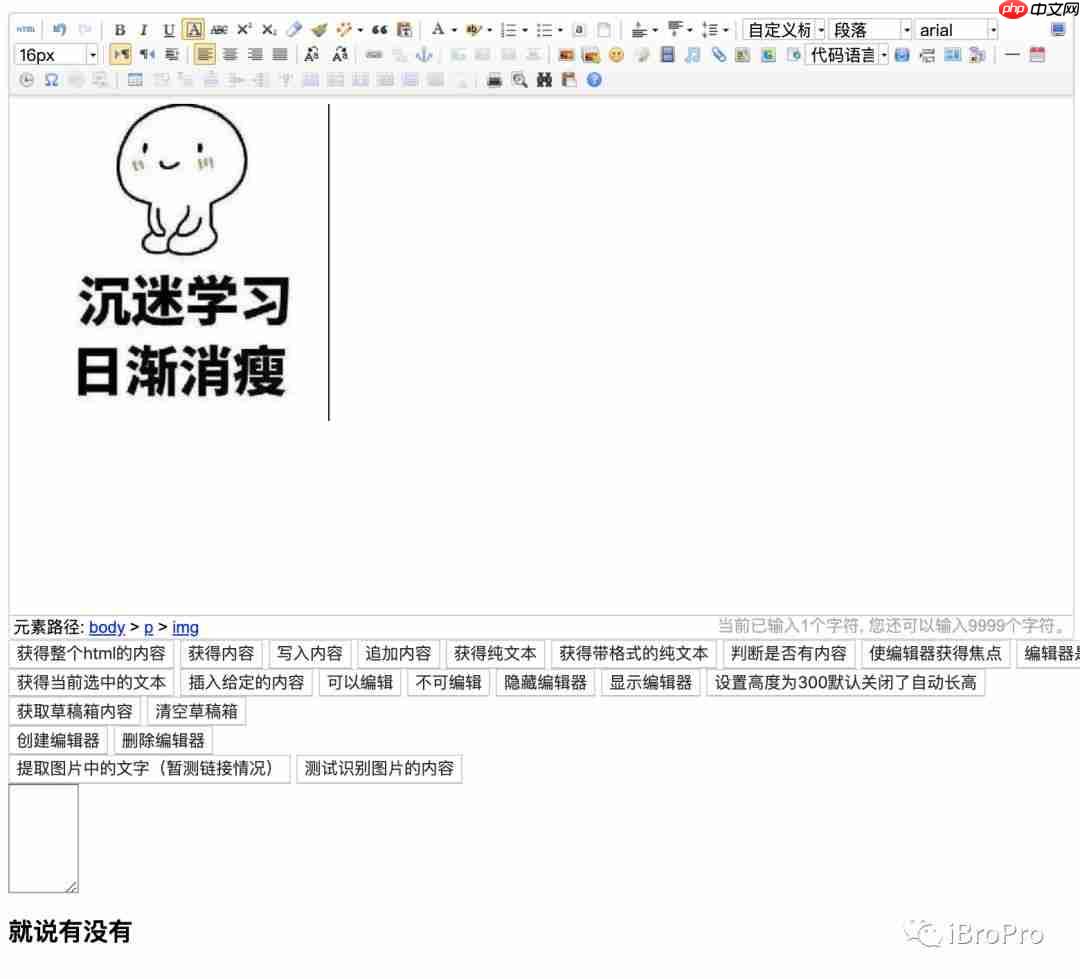The height and width of the screenshot is (979, 1080).
Task: Select the body link in element path
Action: click(x=107, y=627)
